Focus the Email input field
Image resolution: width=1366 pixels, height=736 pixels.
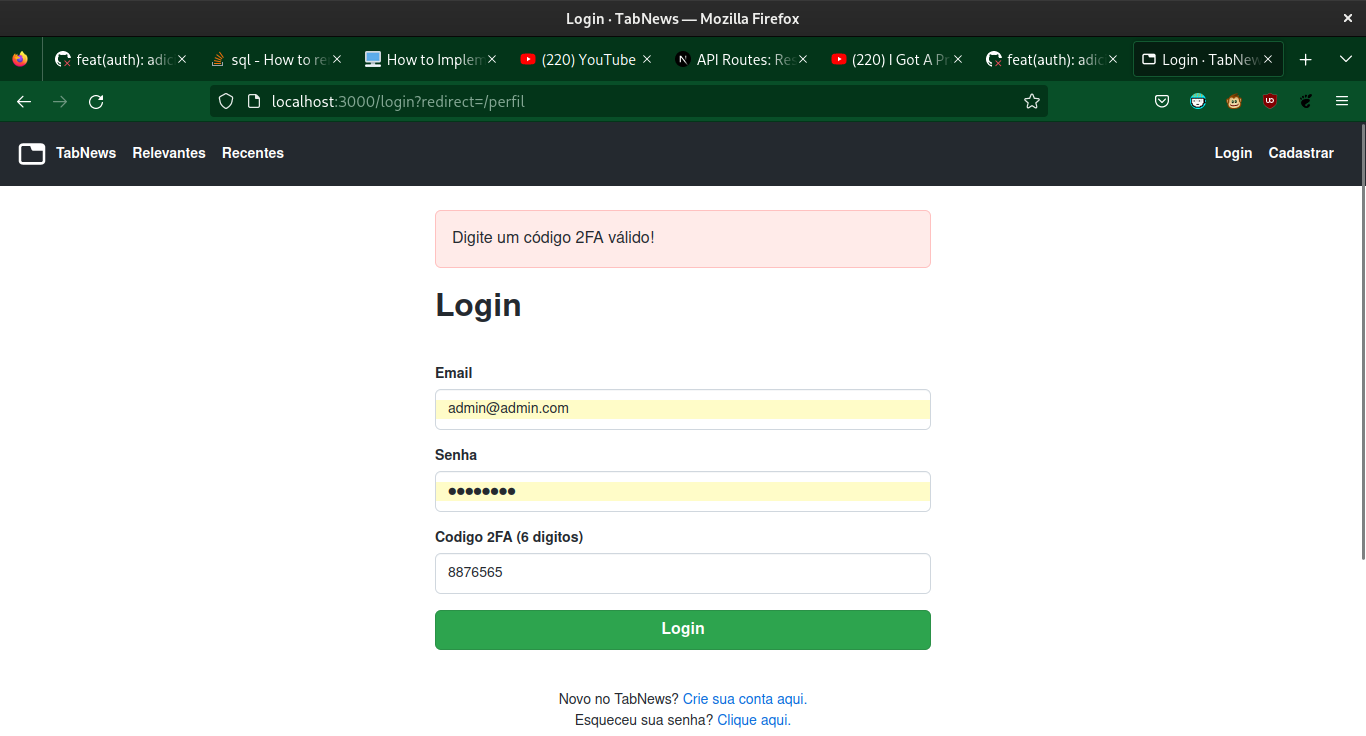[x=683, y=409]
